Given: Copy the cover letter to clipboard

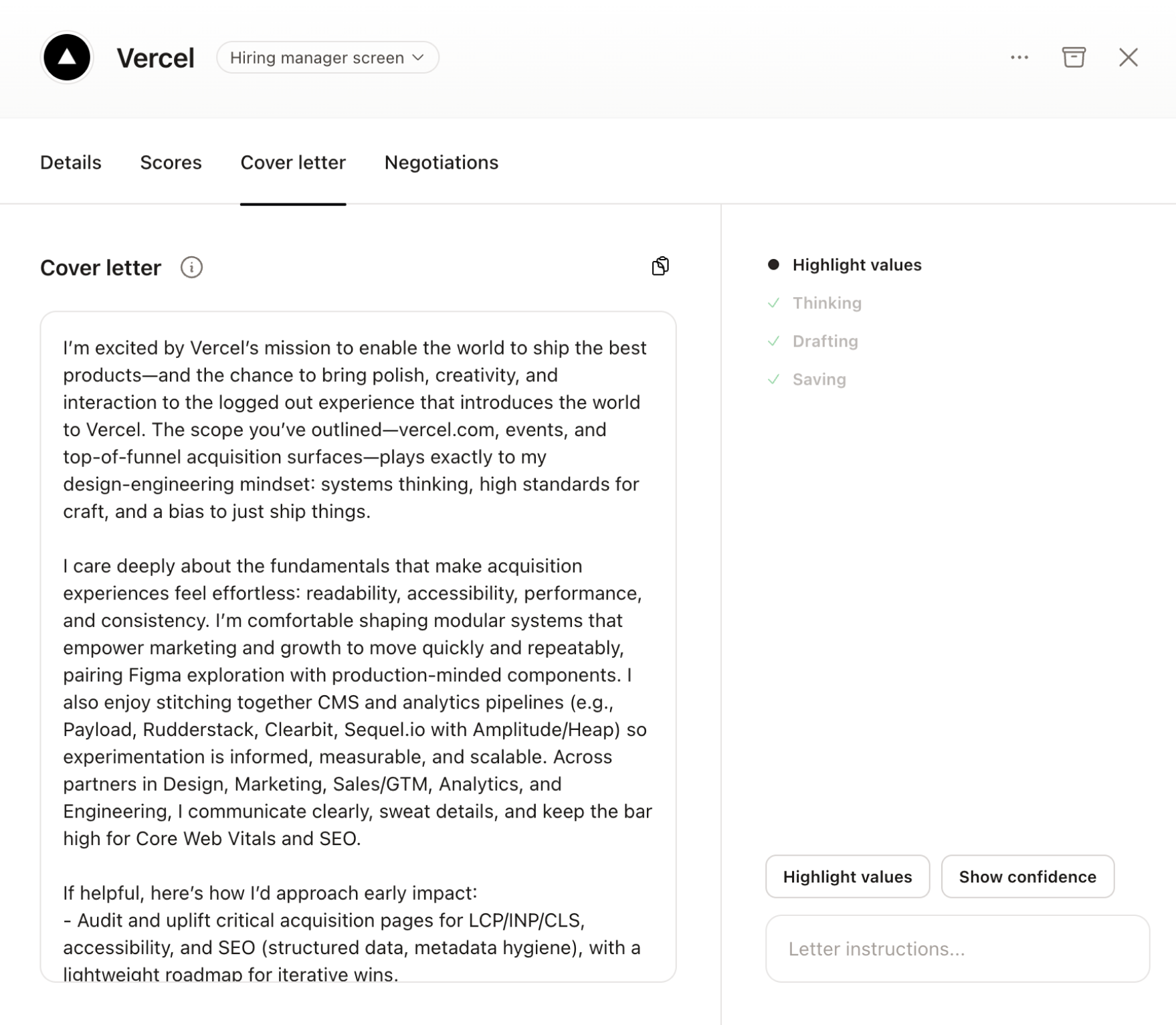Looking at the screenshot, I should [660, 266].
